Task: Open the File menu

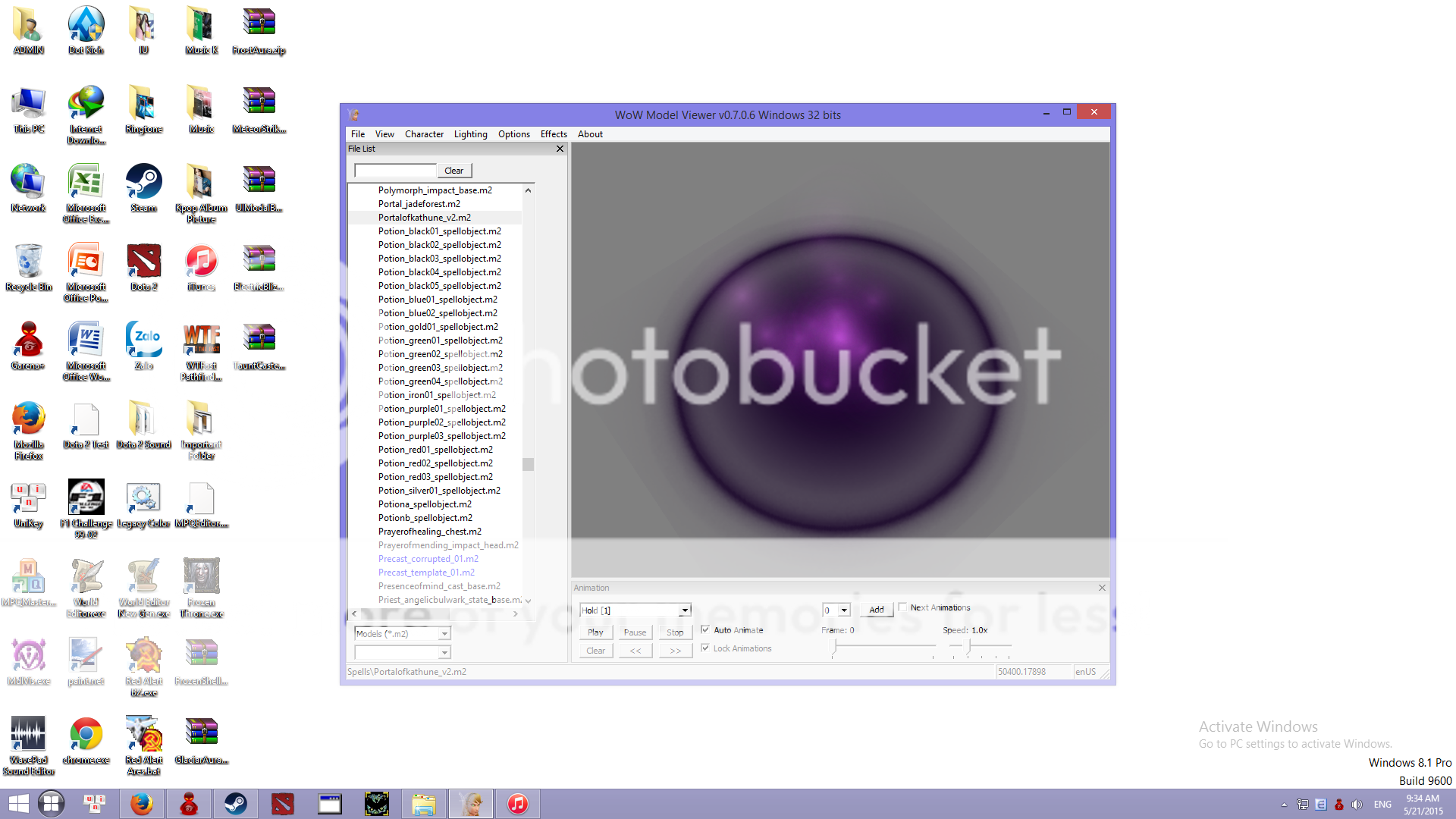Action: 358,134
